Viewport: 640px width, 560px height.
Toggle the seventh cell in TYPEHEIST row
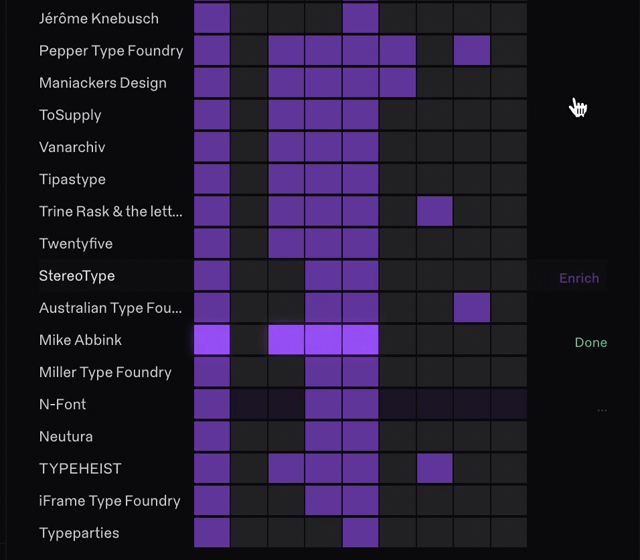click(435, 468)
